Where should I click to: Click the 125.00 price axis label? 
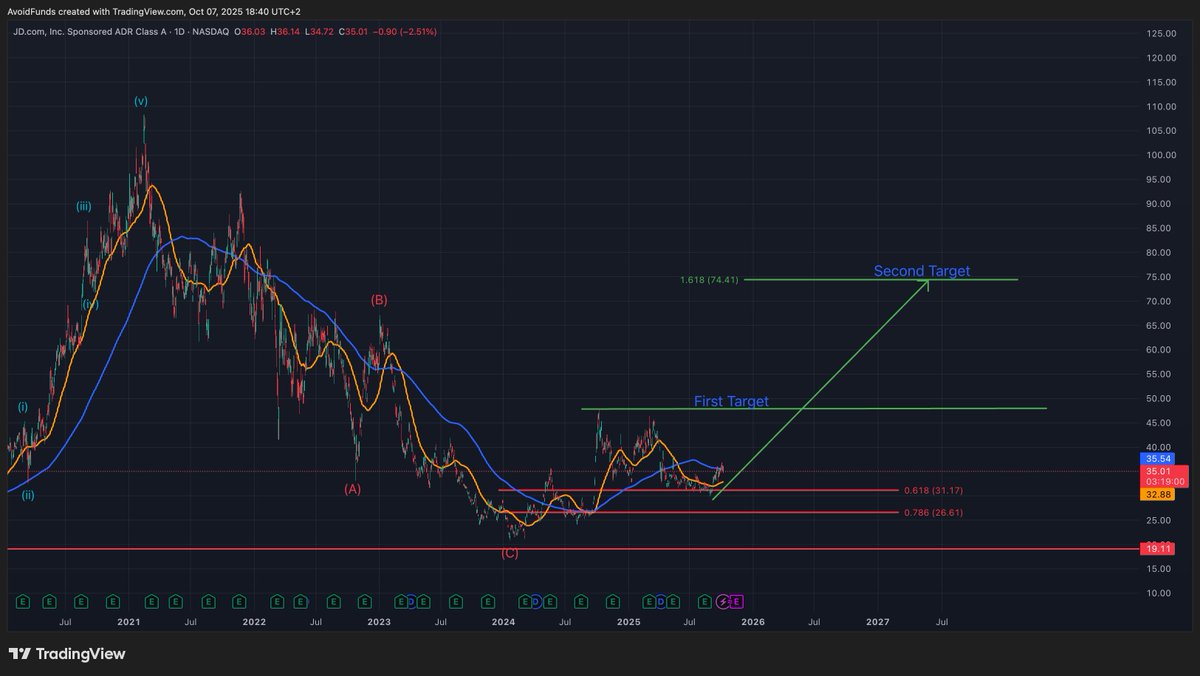coord(1160,34)
